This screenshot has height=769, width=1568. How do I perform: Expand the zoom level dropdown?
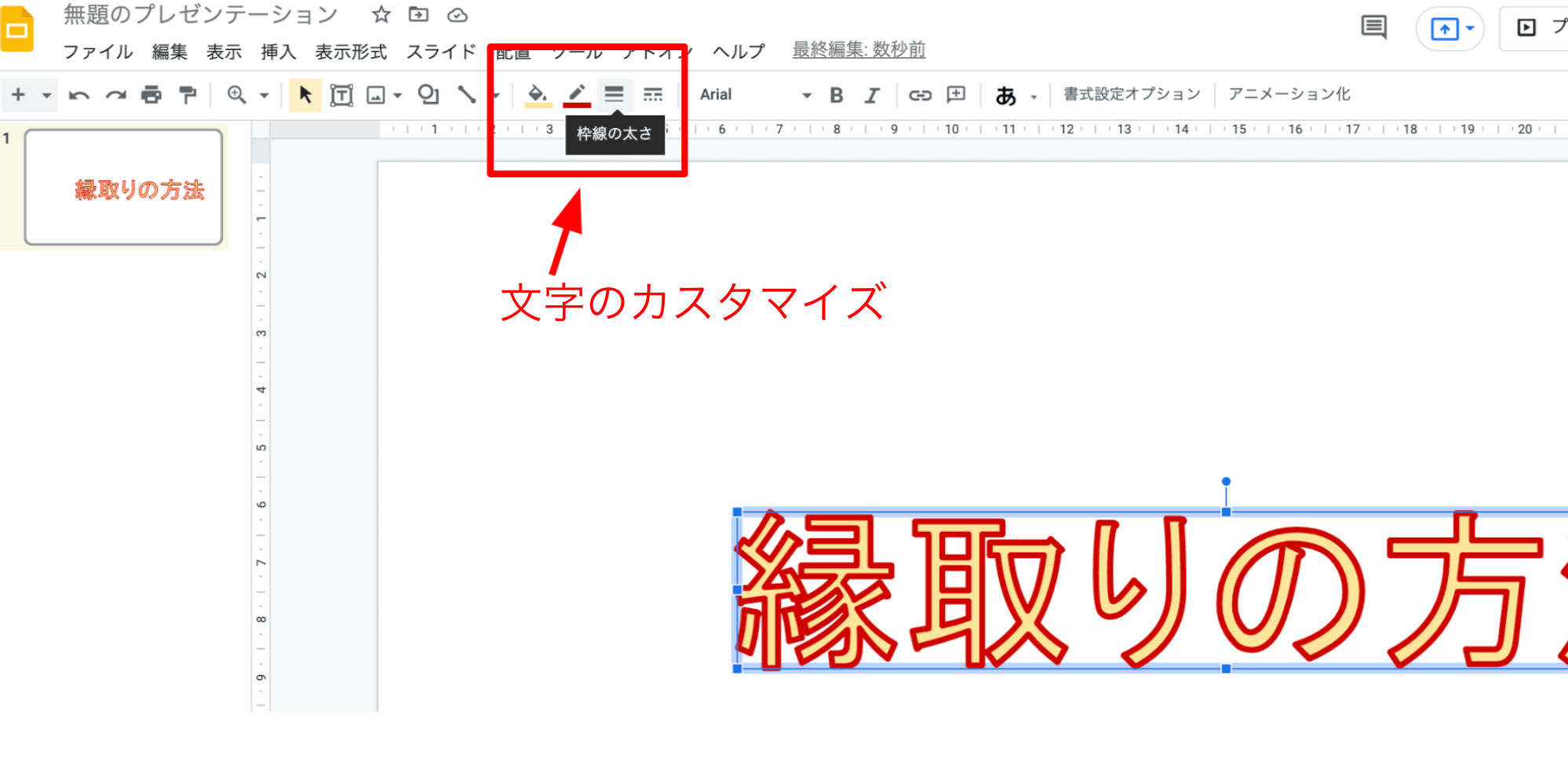pos(262,94)
